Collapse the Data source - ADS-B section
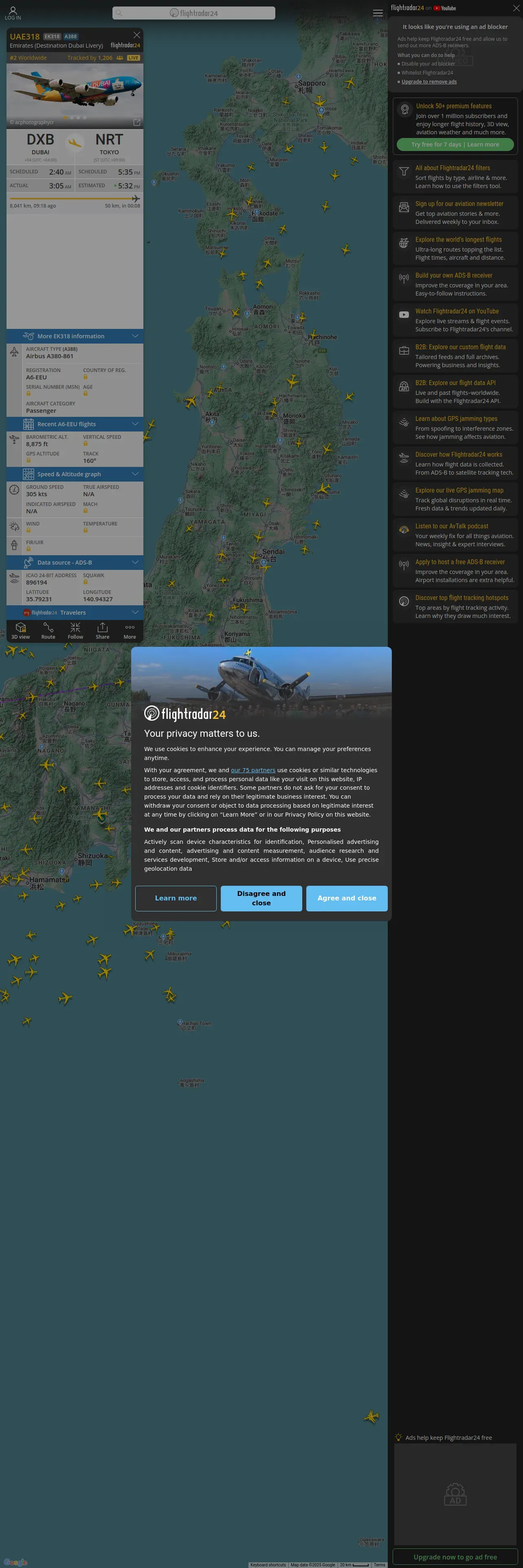Image resolution: width=523 pixels, height=1568 pixels. click(x=75, y=563)
